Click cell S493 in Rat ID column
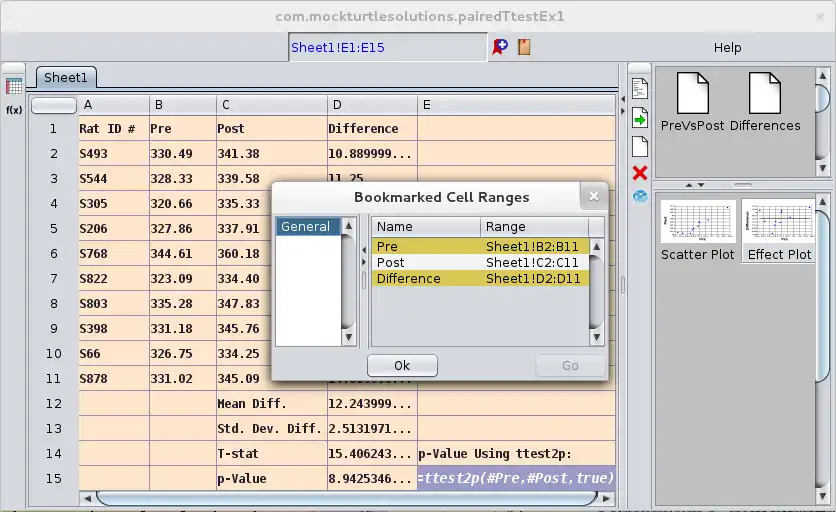Image resolution: width=836 pixels, height=512 pixels. 114,154
